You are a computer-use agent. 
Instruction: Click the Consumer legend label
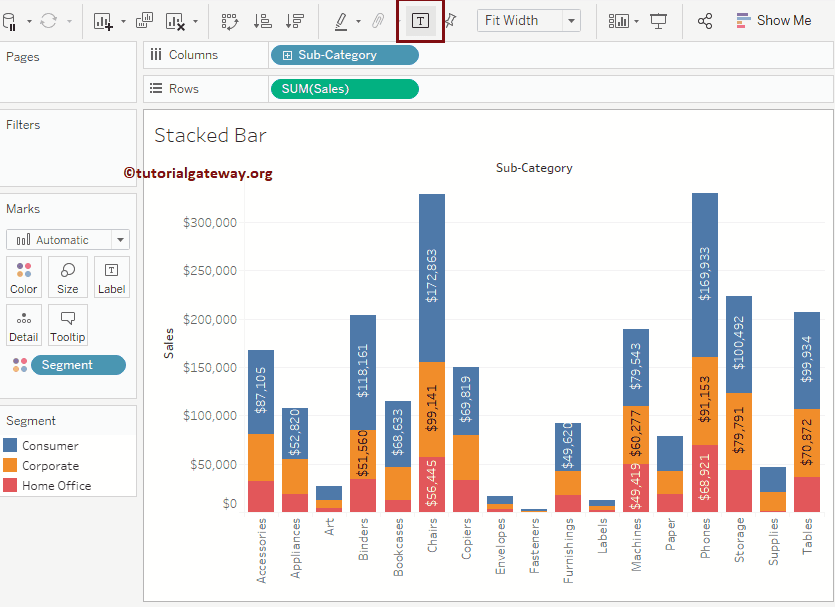pyautogui.click(x=50, y=446)
